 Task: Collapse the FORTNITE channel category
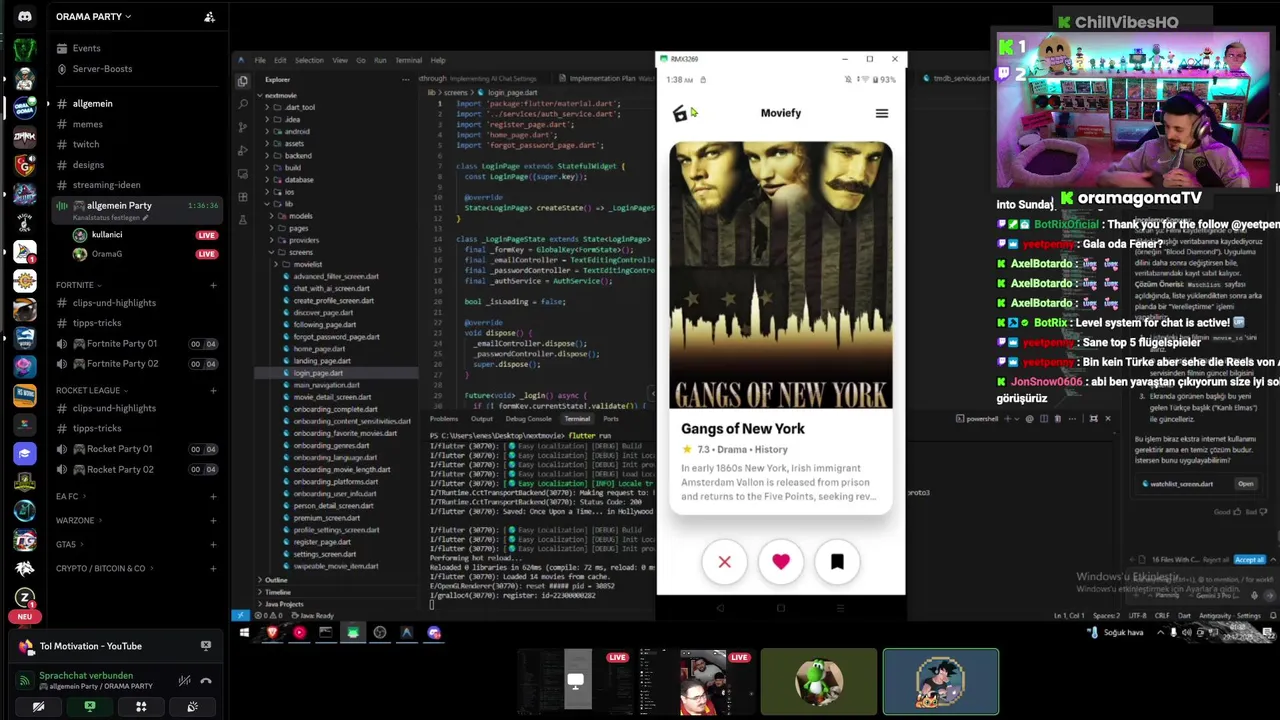click(79, 285)
